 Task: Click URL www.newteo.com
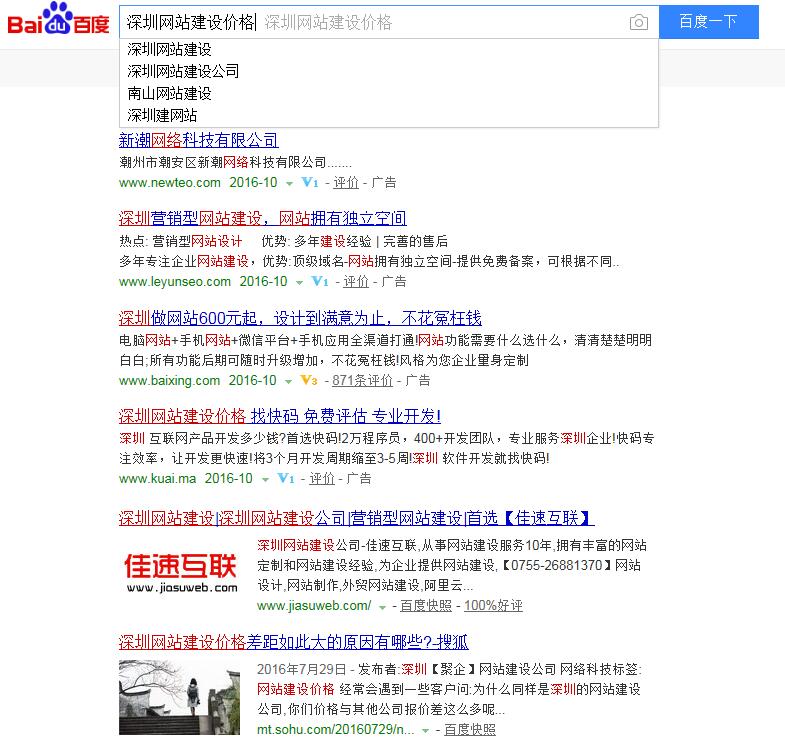tap(170, 183)
